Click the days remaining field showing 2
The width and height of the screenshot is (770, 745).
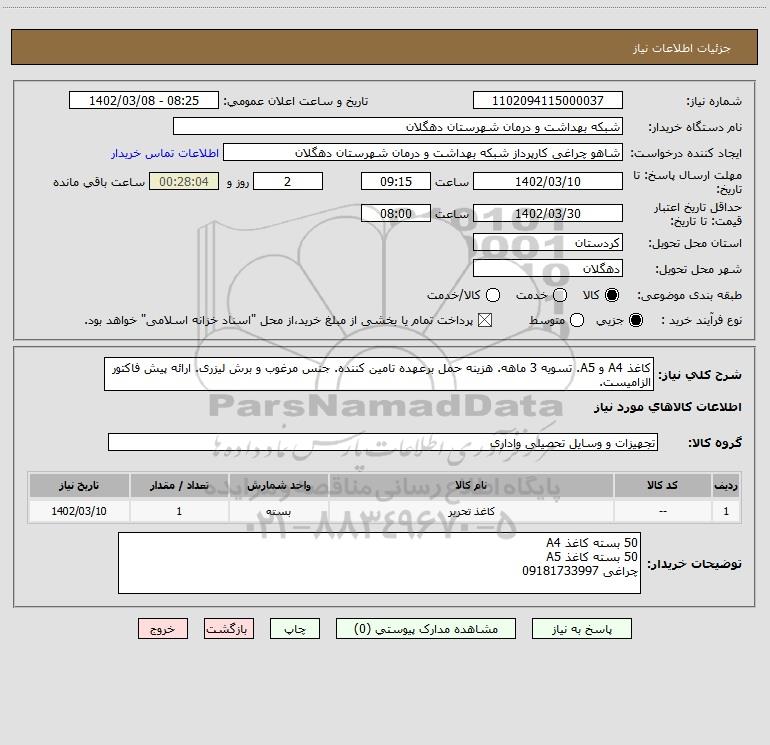[x=288, y=182]
